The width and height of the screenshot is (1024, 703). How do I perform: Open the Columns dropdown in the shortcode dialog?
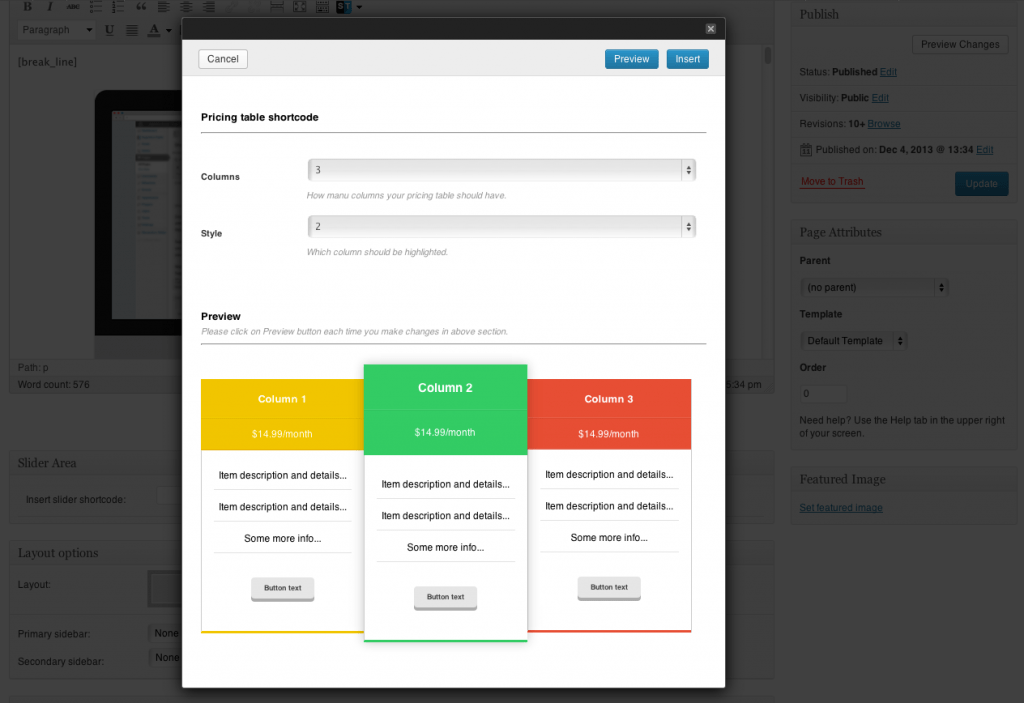tap(500, 169)
